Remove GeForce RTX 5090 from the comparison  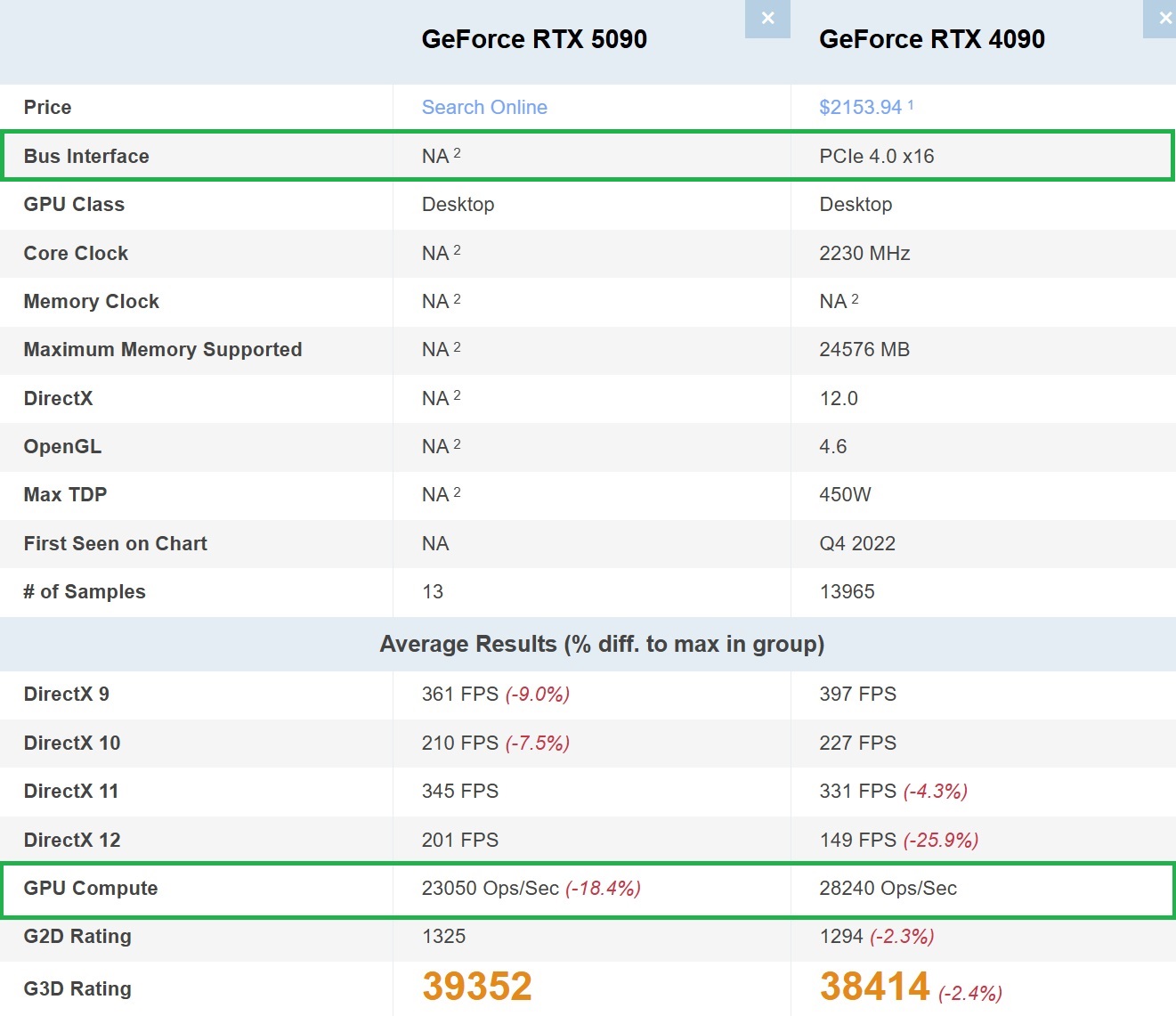[767, 19]
